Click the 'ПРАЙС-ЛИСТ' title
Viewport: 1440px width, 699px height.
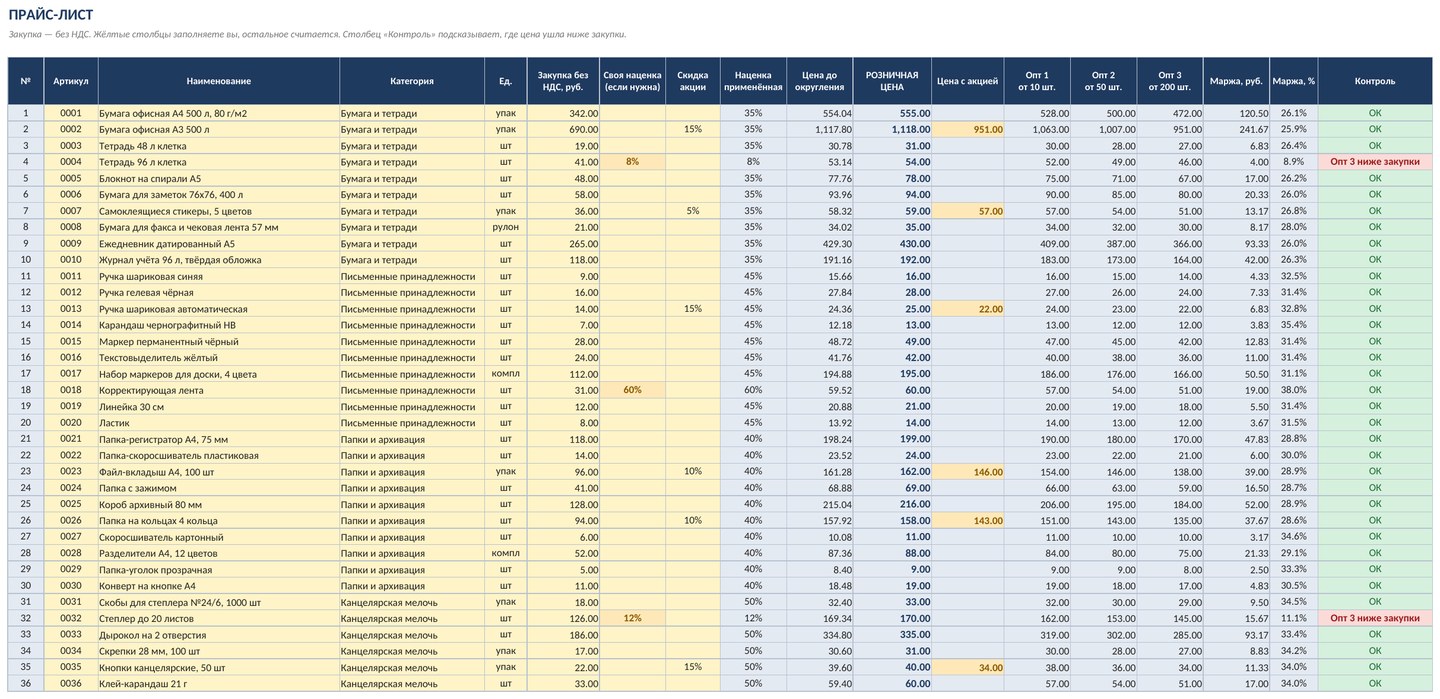coord(51,14)
